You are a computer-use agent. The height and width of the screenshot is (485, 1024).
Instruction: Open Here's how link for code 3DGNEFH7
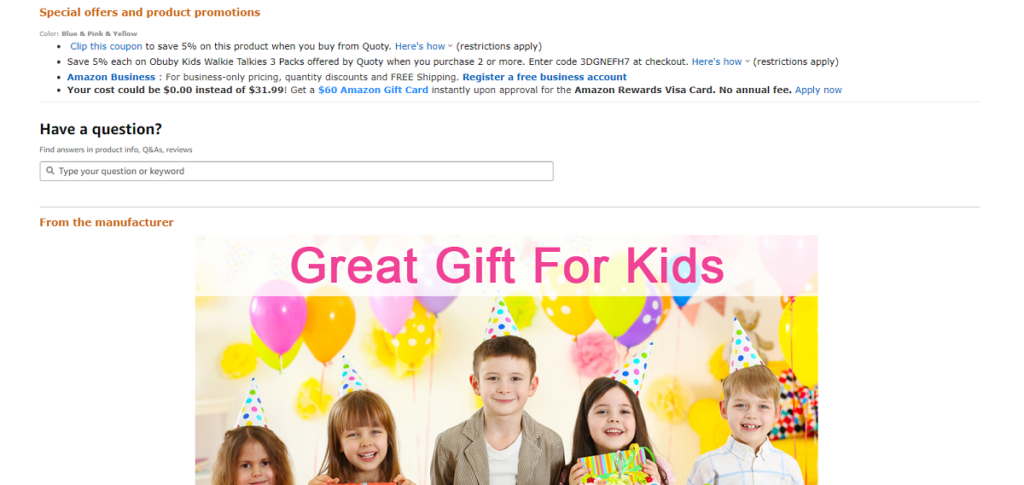[x=717, y=62]
